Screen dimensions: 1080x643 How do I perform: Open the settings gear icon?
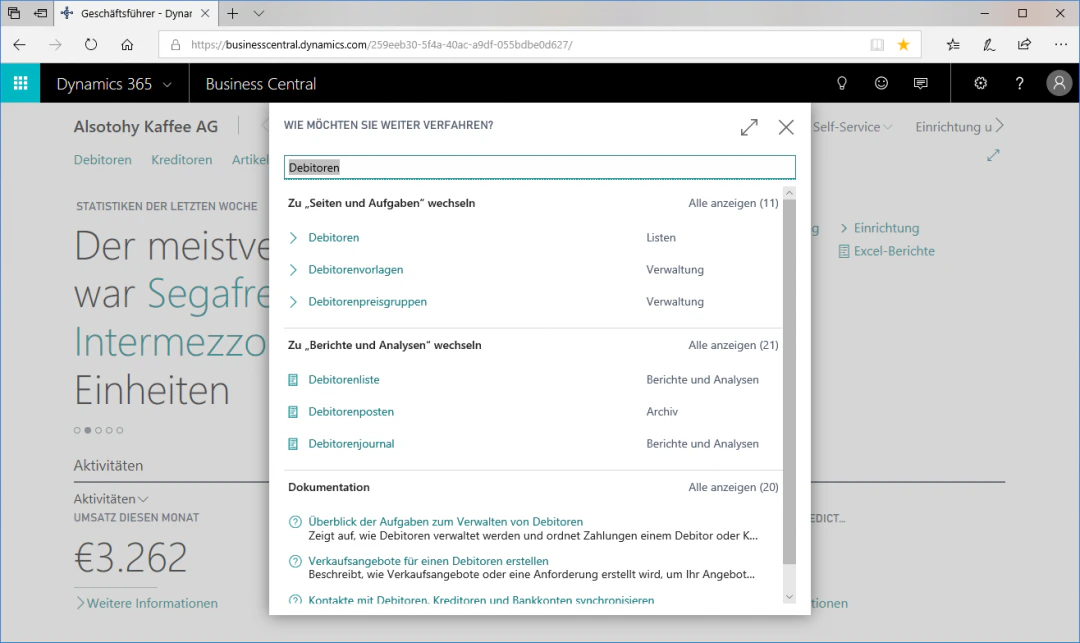coord(980,83)
